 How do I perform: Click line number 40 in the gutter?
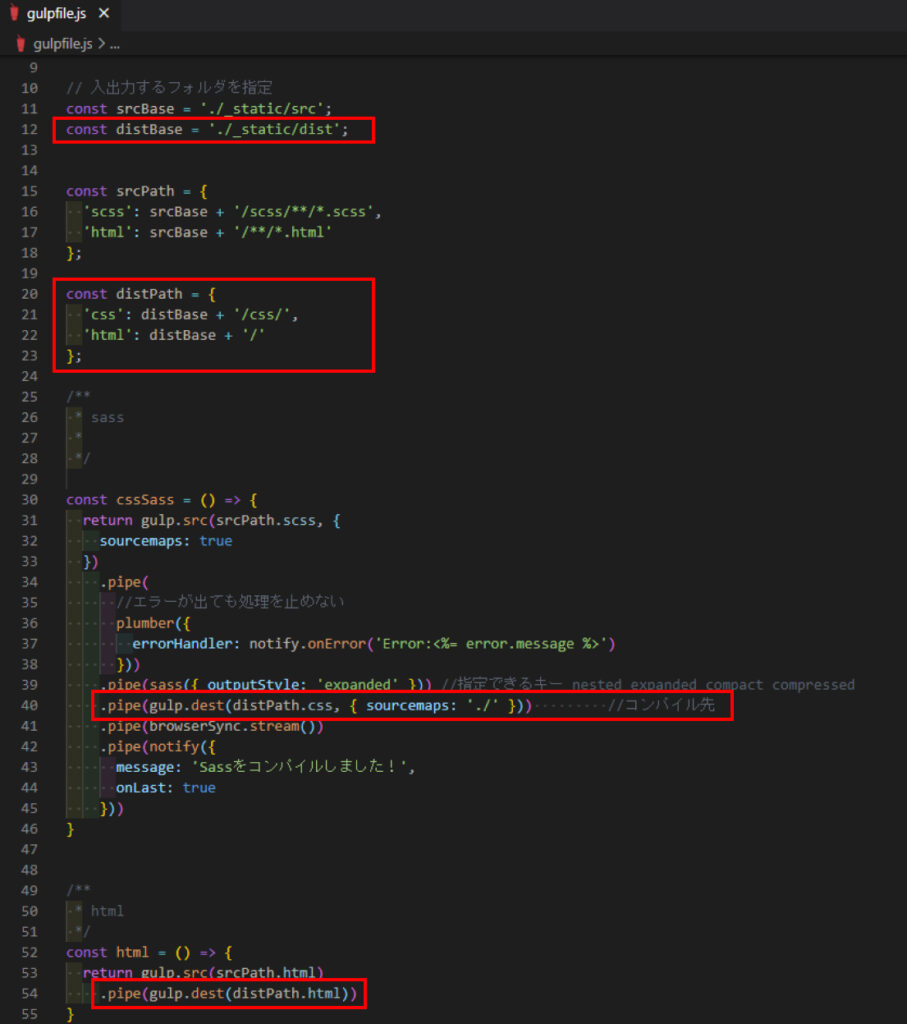29,705
